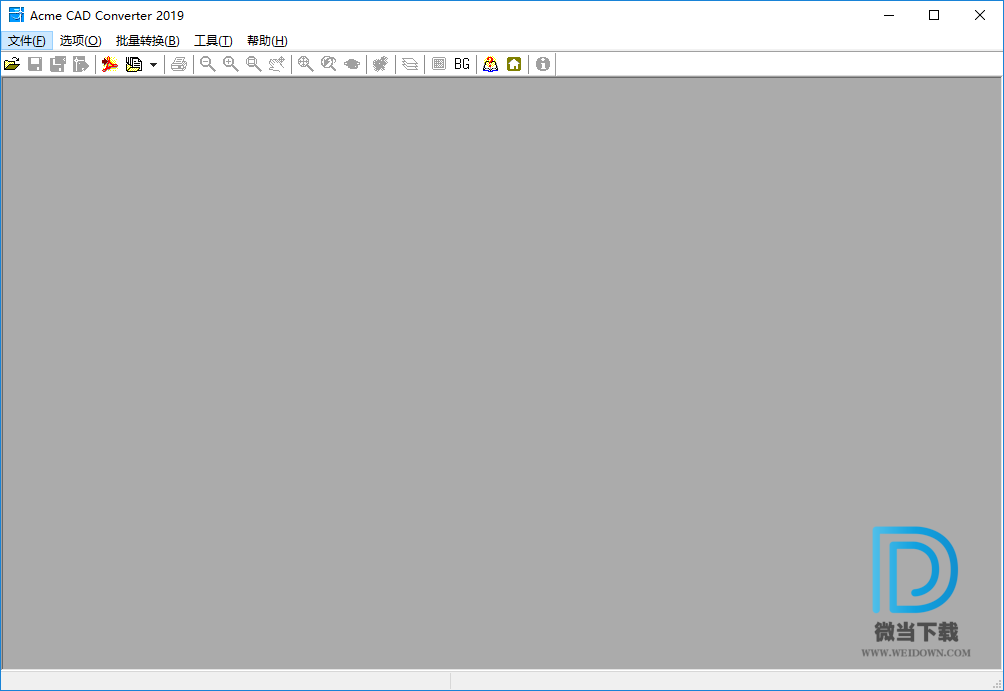The image size is (1004, 691).
Task: Click the zoom out magnifier icon
Action: [x=207, y=64]
